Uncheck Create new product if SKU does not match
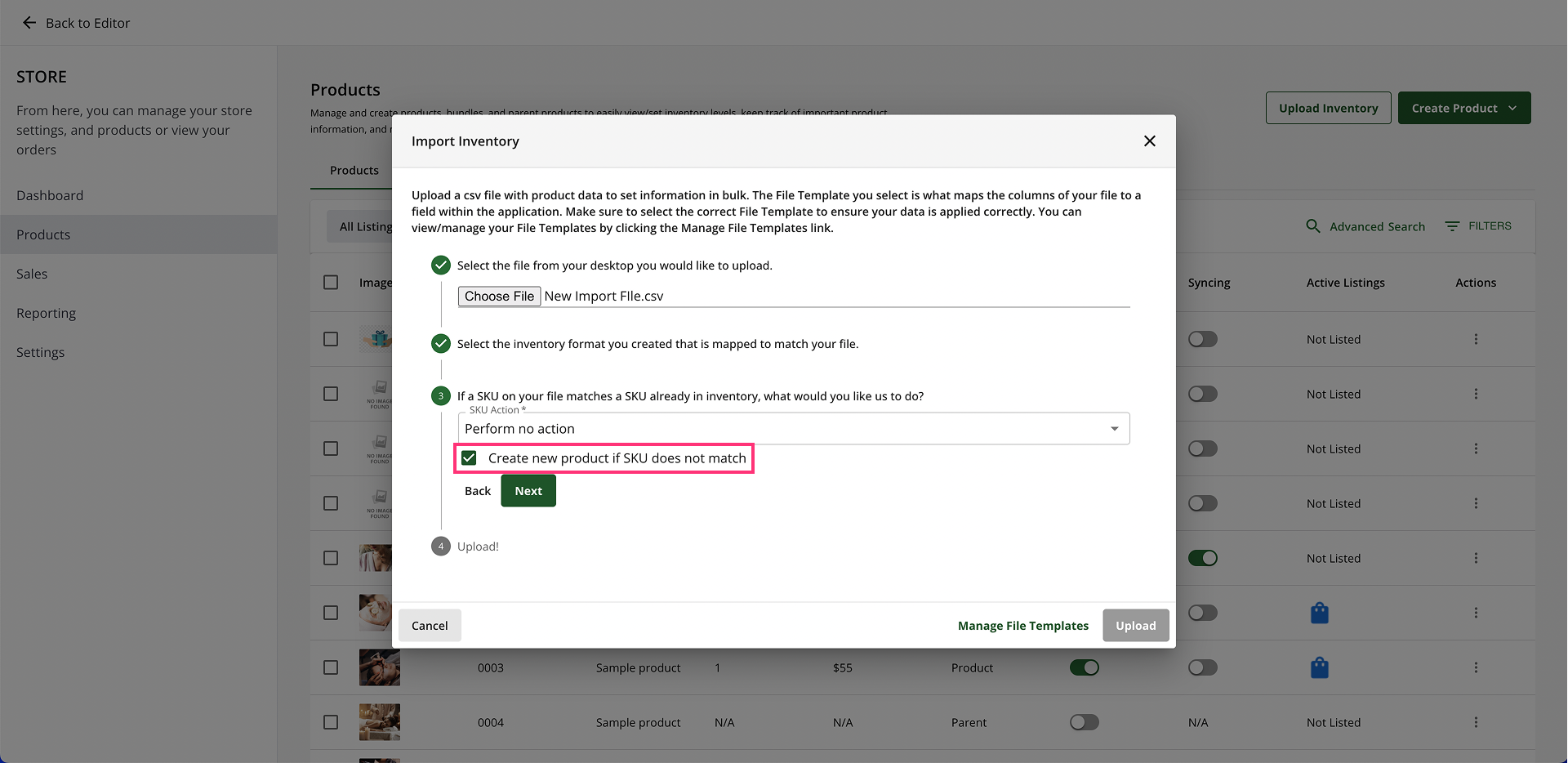The height and width of the screenshot is (763, 1568). click(469, 458)
